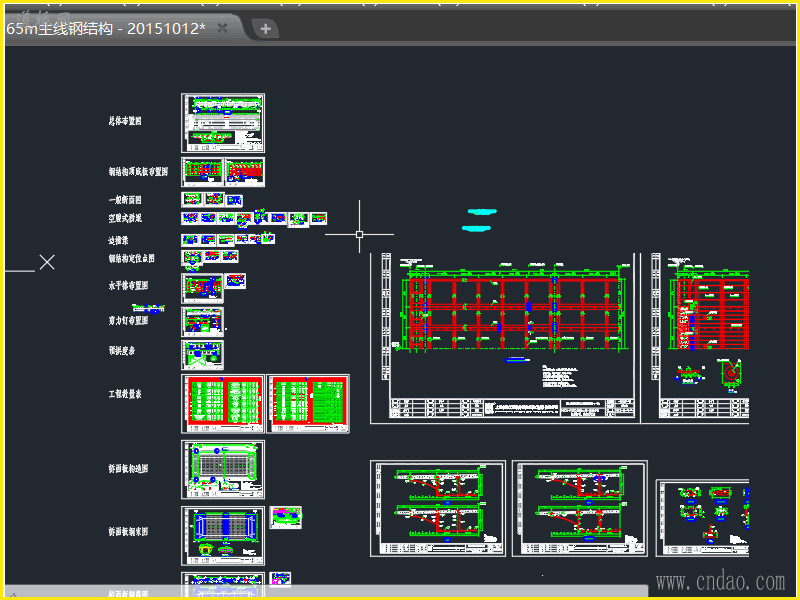Pick the bottom-middle double elevation sheet
The width and height of the screenshot is (800, 600).
point(579,508)
